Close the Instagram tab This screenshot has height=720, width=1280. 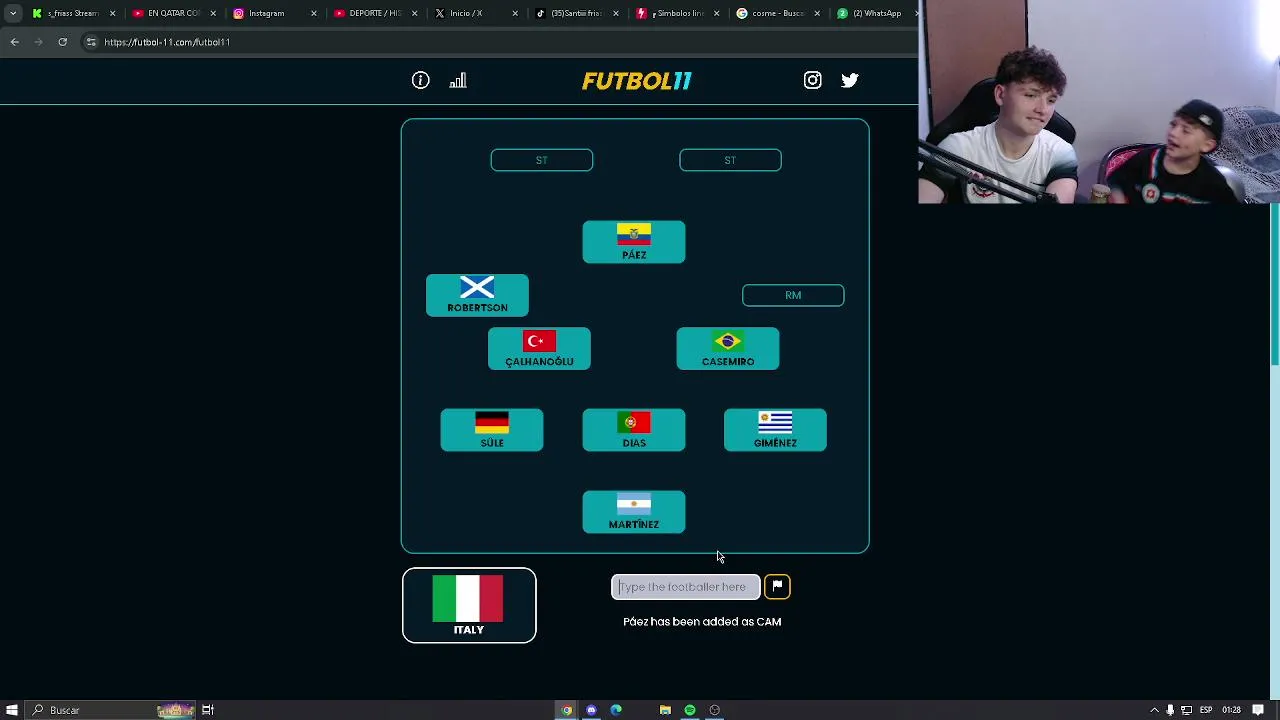tap(314, 13)
